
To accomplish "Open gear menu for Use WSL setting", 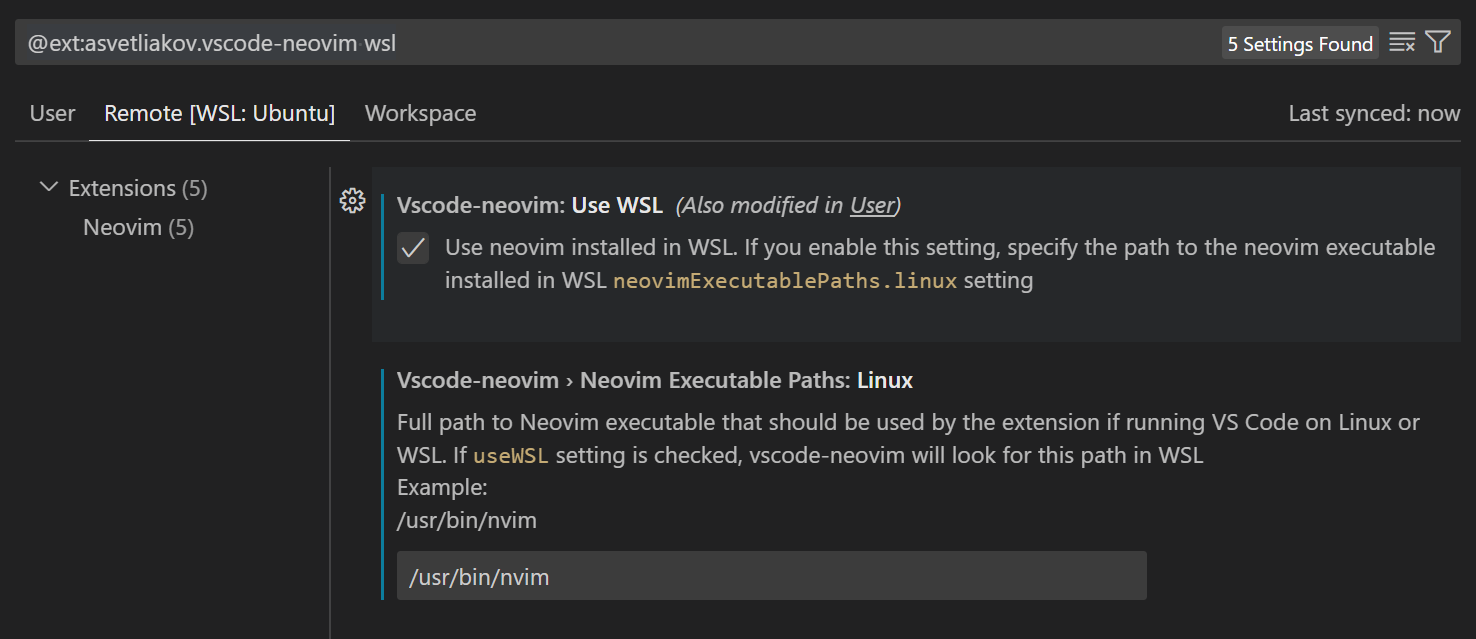I will [352, 201].
